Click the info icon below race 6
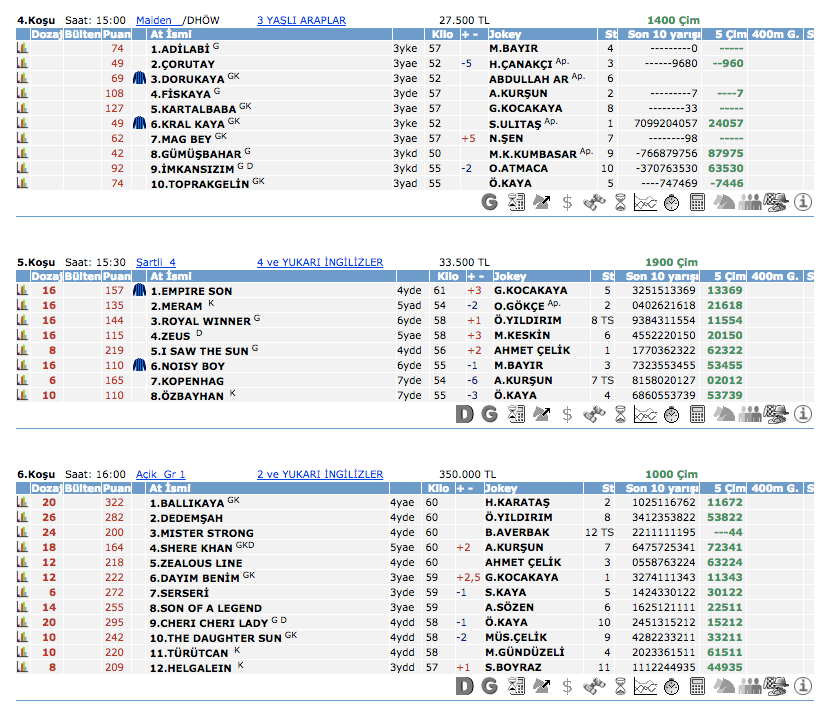 (802, 686)
